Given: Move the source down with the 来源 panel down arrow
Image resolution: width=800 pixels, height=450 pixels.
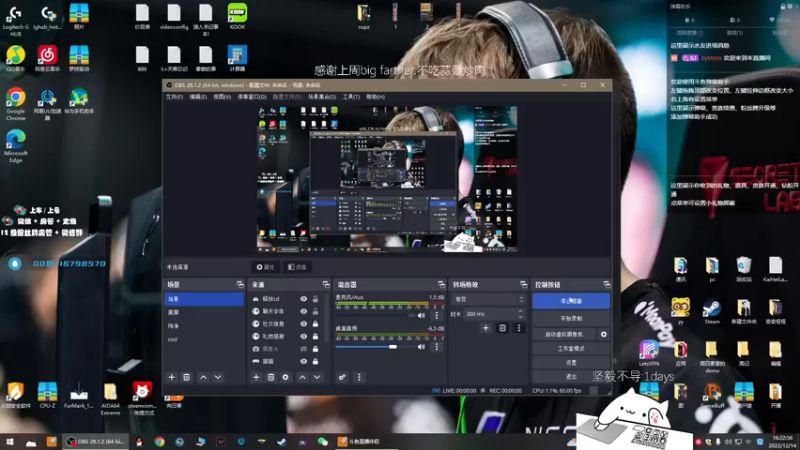Looking at the screenshot, I should coord(317,377).
